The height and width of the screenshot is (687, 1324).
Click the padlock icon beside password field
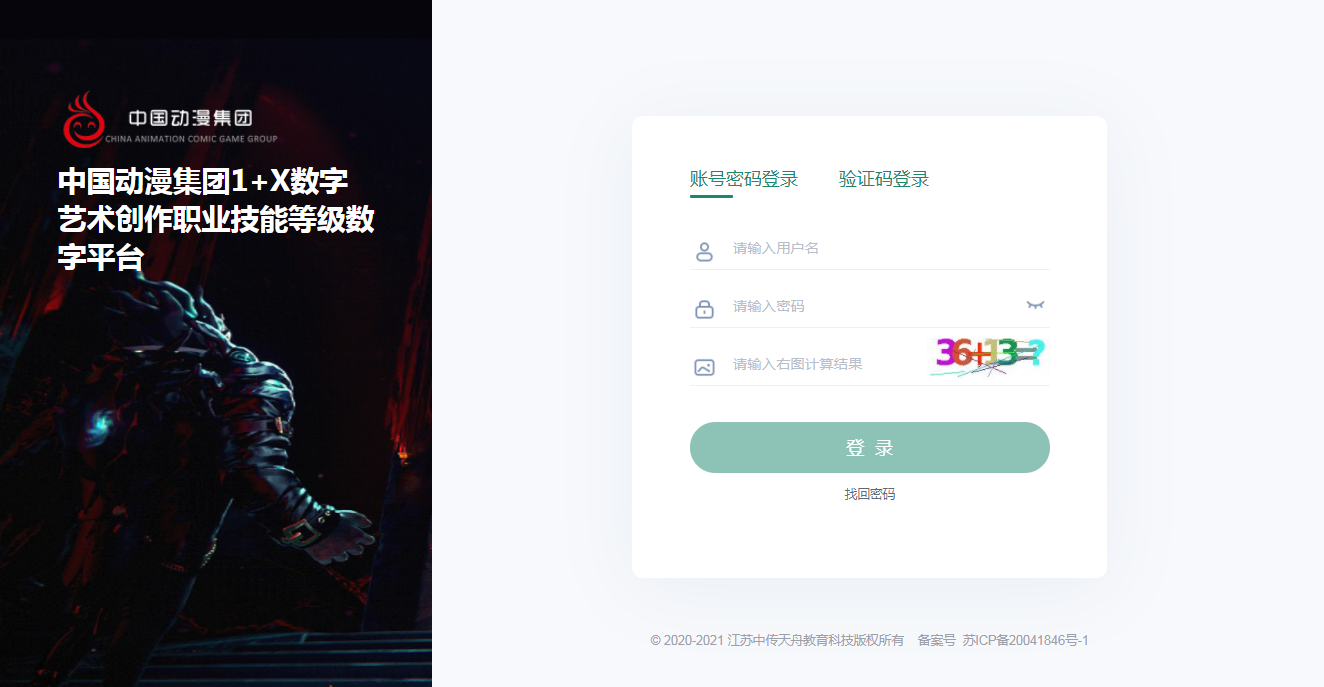click(x=704, y=310)
